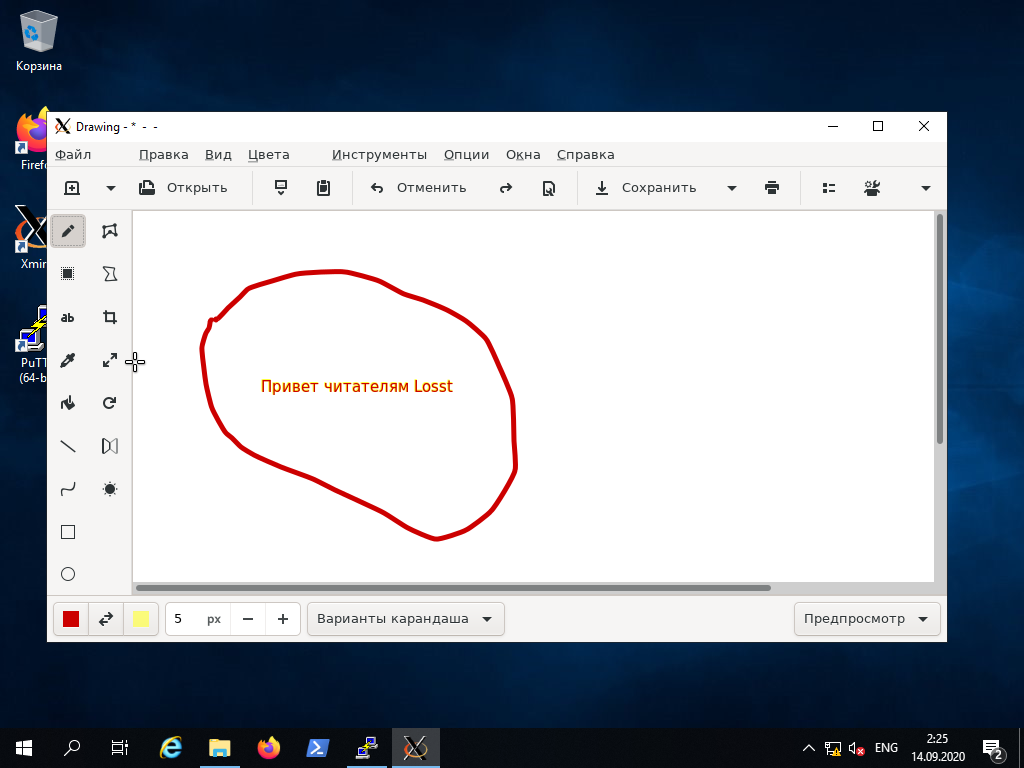The image size is (1024, 768).
Task: Increase pencil size with plus button
Action: tap(283, 619)
